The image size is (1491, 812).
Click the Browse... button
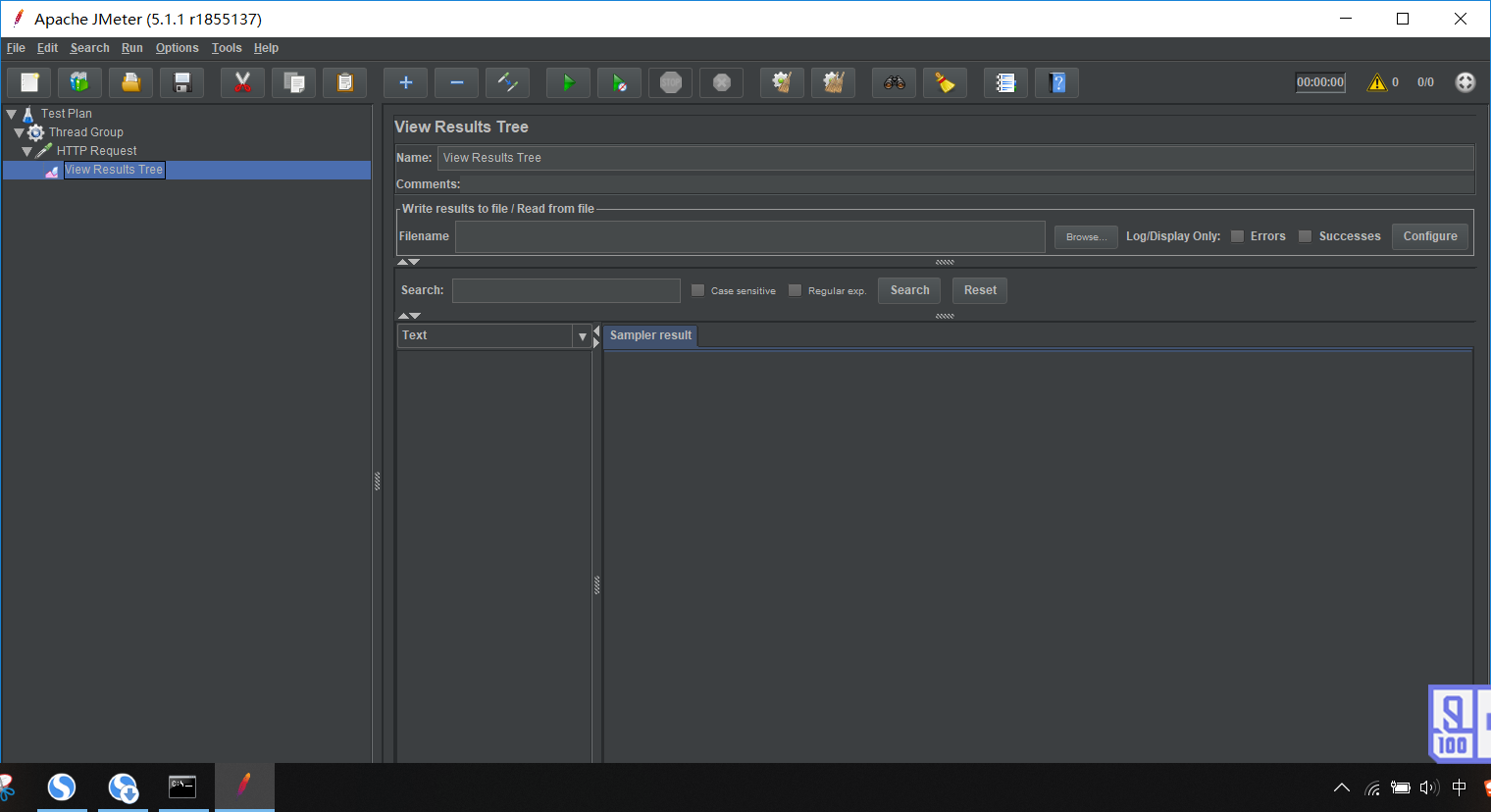1086,236
